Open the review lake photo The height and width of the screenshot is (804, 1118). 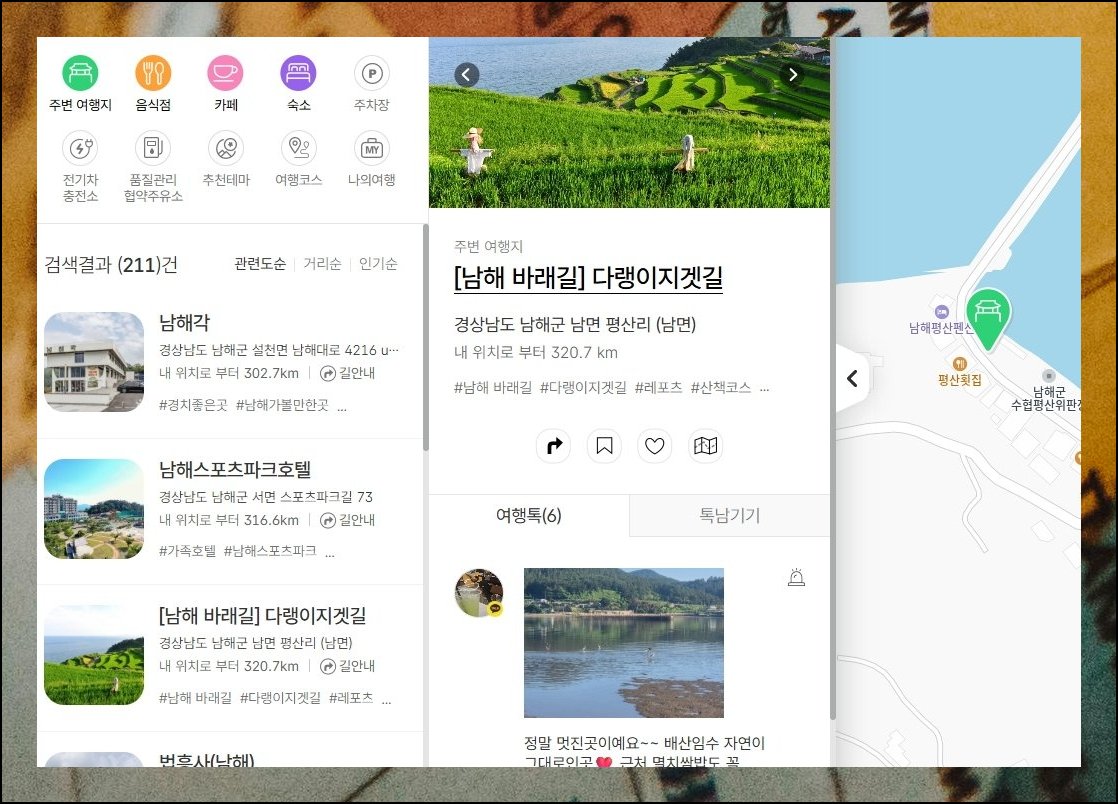point(624,643)
